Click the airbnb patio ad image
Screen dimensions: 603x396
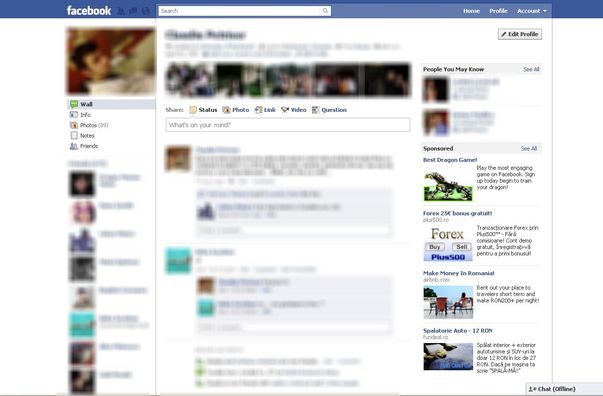coord(448,302)
